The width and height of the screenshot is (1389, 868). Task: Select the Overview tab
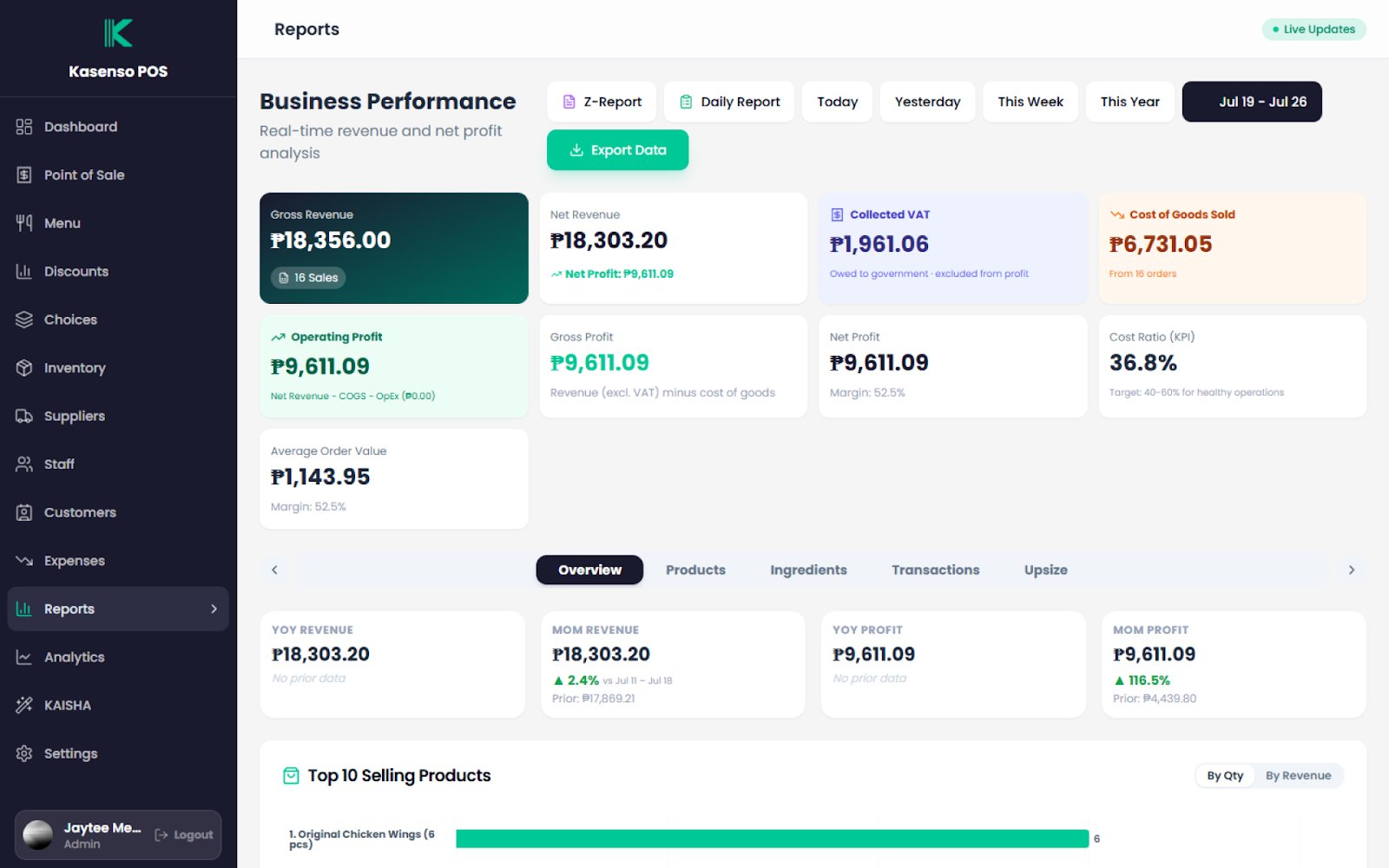click(x=589, y=570)
